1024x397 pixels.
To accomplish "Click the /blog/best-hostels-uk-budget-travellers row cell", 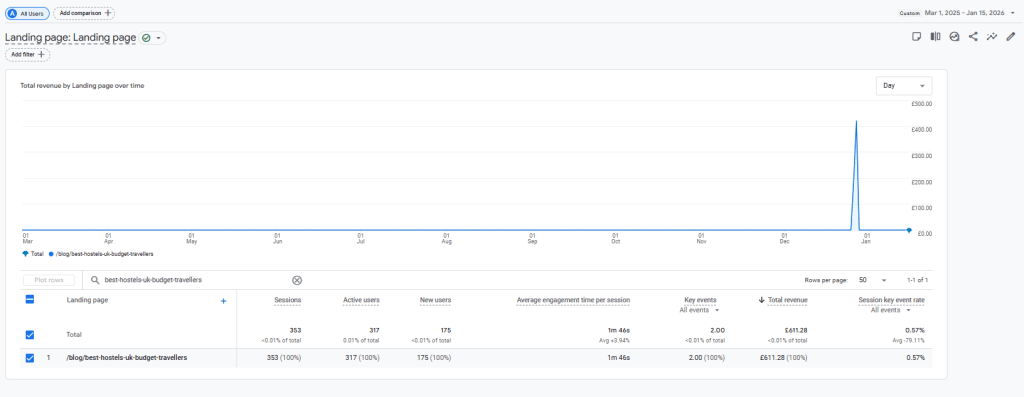I will pyautogui.click(x=127, y=358).
